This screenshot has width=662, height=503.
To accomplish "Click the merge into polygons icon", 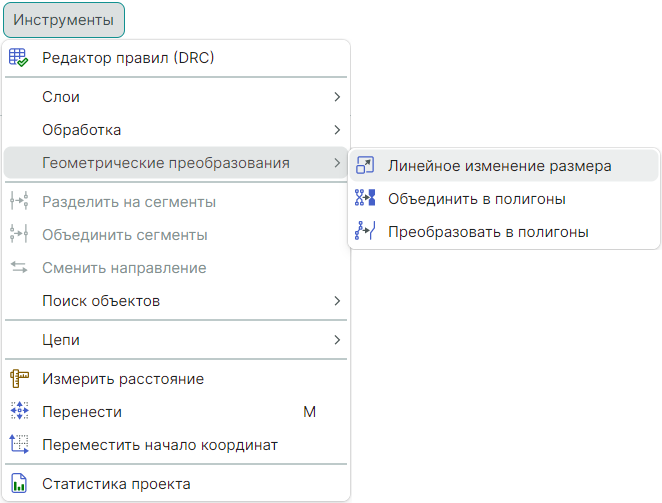I will (365, 199).
